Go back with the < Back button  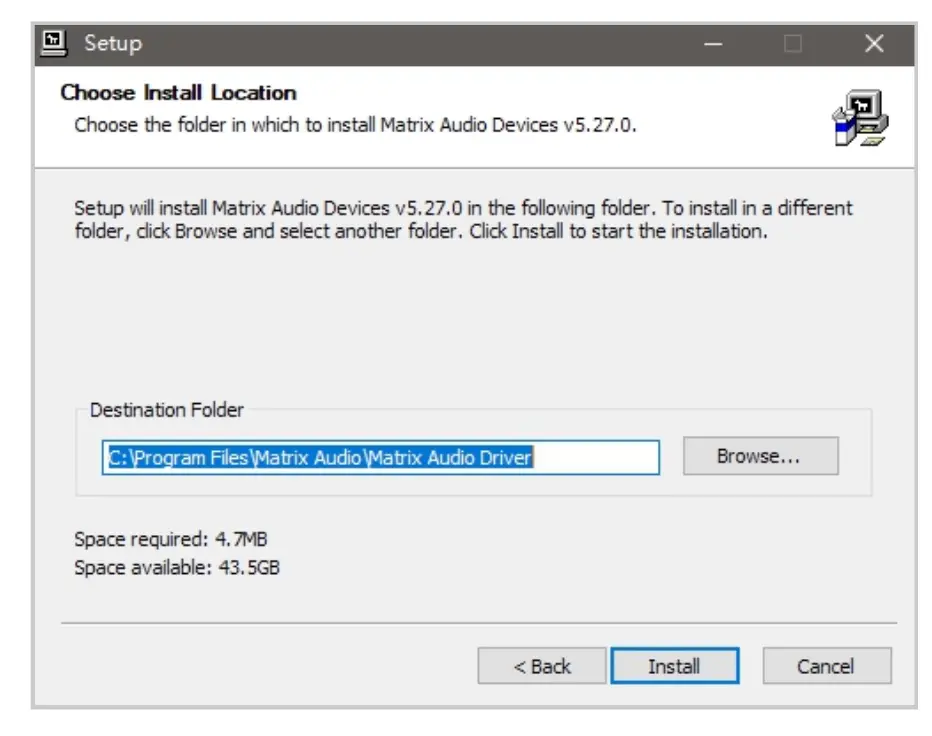(x=542, y=666)
